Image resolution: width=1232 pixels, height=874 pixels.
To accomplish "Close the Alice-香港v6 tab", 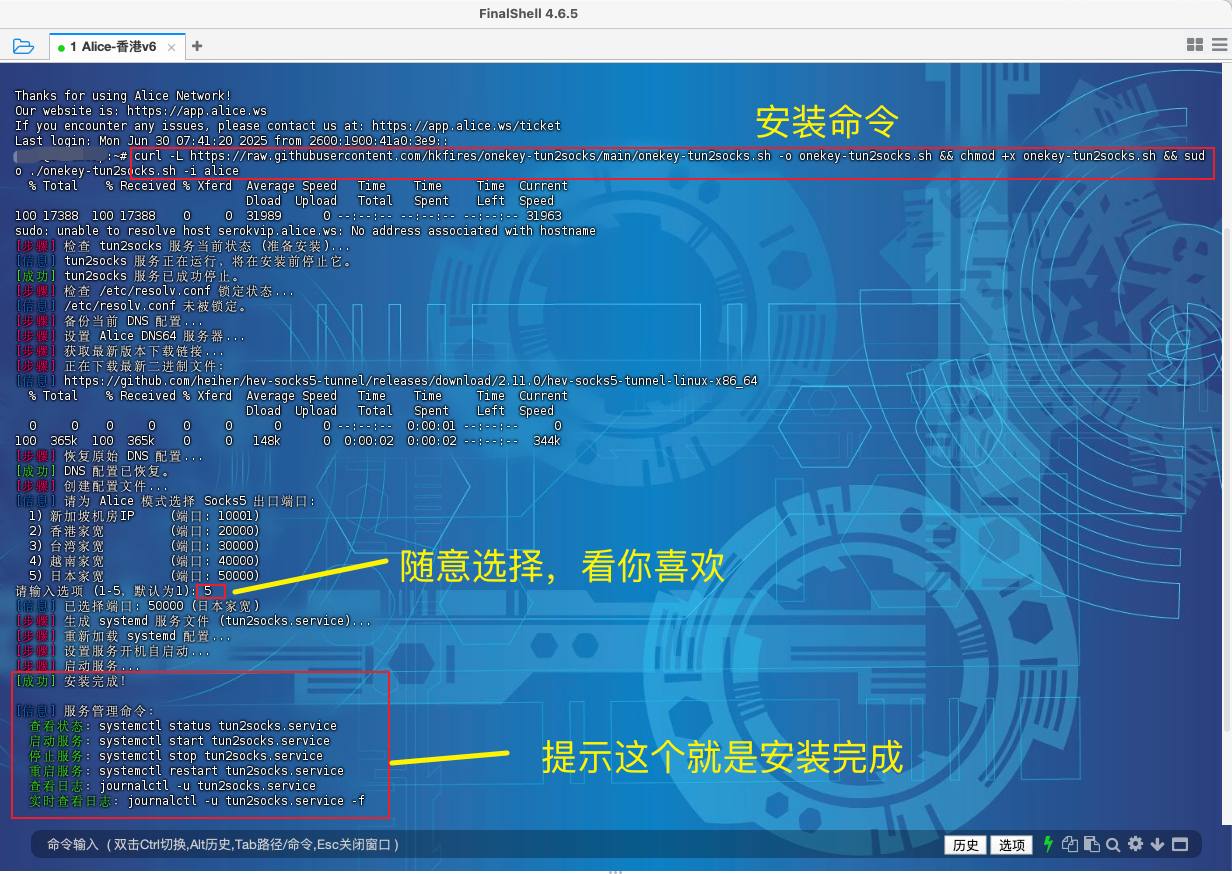I will (x=172, y=47).
